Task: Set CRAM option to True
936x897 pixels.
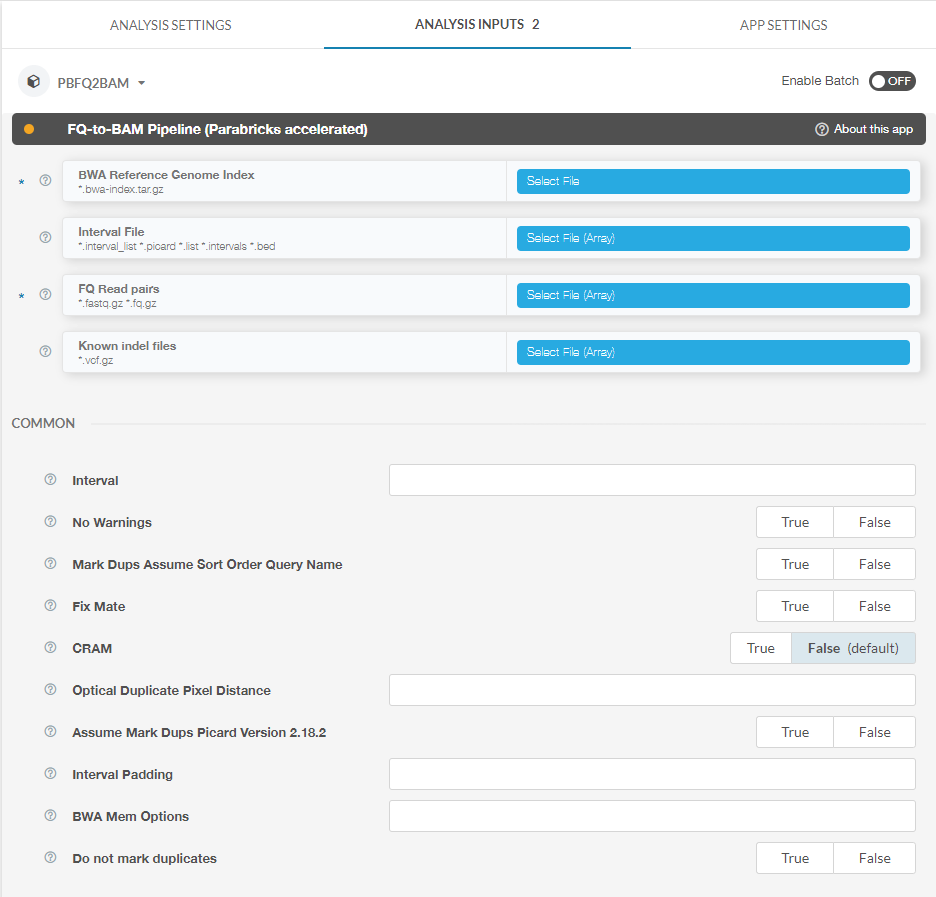Action: (760, 648)
